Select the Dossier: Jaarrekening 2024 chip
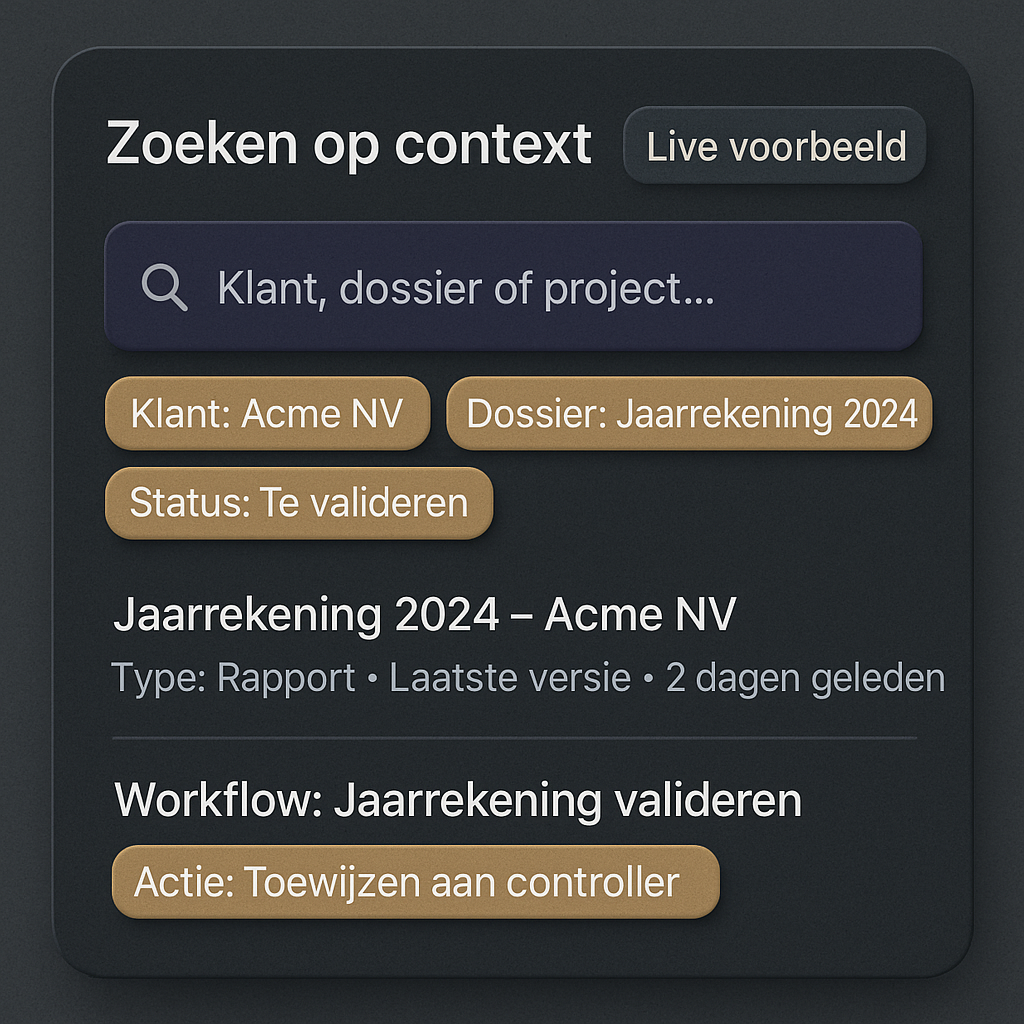 (x=690, y=413)
